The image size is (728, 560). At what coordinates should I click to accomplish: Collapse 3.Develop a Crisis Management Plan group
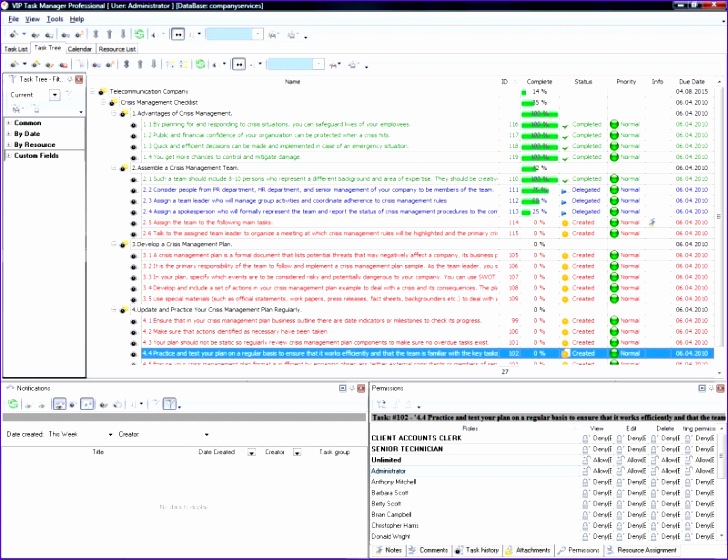[114, 244]
